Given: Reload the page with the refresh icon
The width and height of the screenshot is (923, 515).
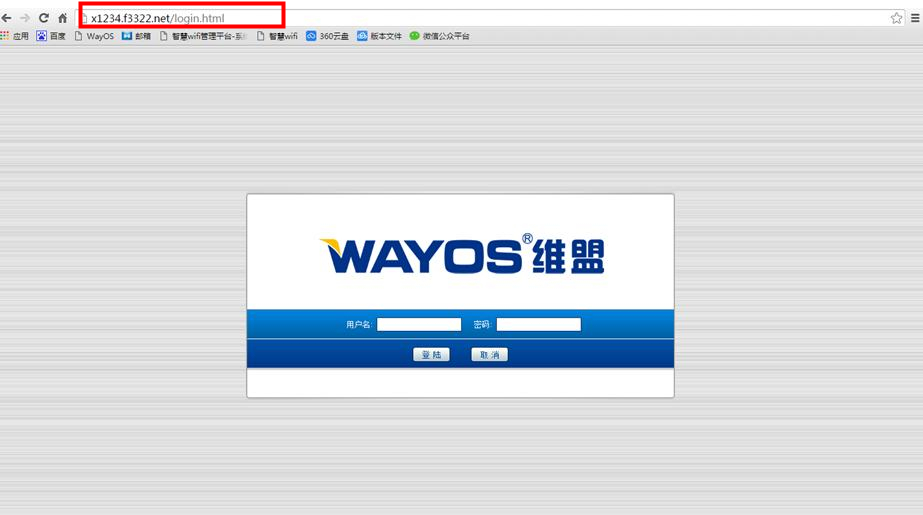Looking at the screenshot, I should pyautogui.click(x=44, y=18).
